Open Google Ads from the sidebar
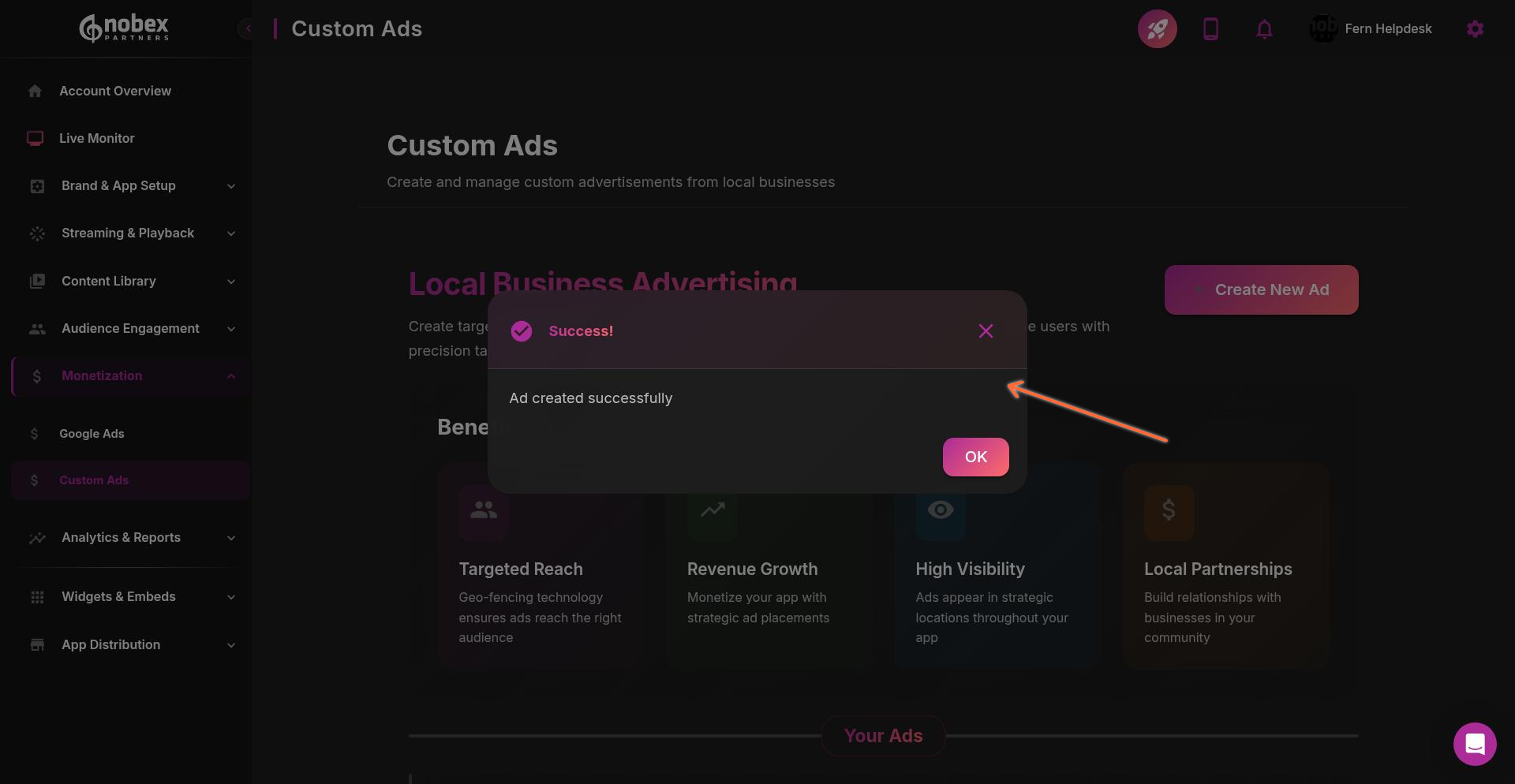This screenshot has width=1515, height=784. 91,433
